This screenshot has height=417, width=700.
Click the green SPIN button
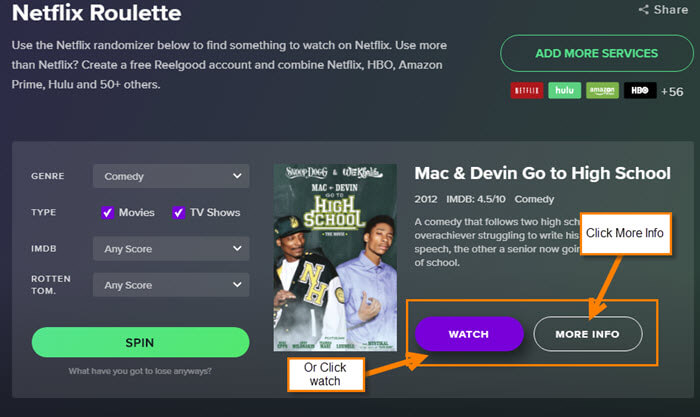140,342
